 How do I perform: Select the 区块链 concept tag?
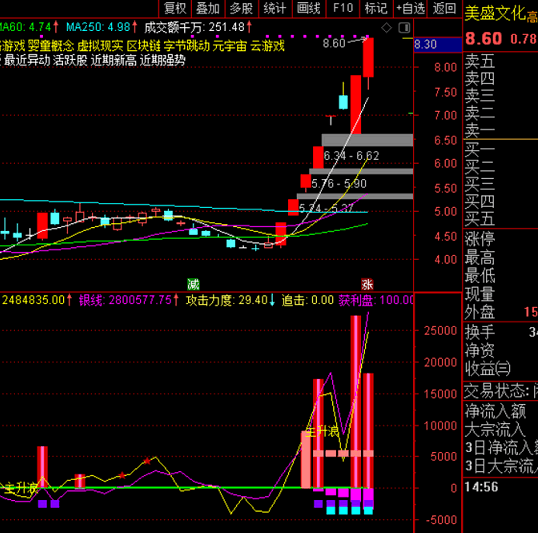[143, 46]
